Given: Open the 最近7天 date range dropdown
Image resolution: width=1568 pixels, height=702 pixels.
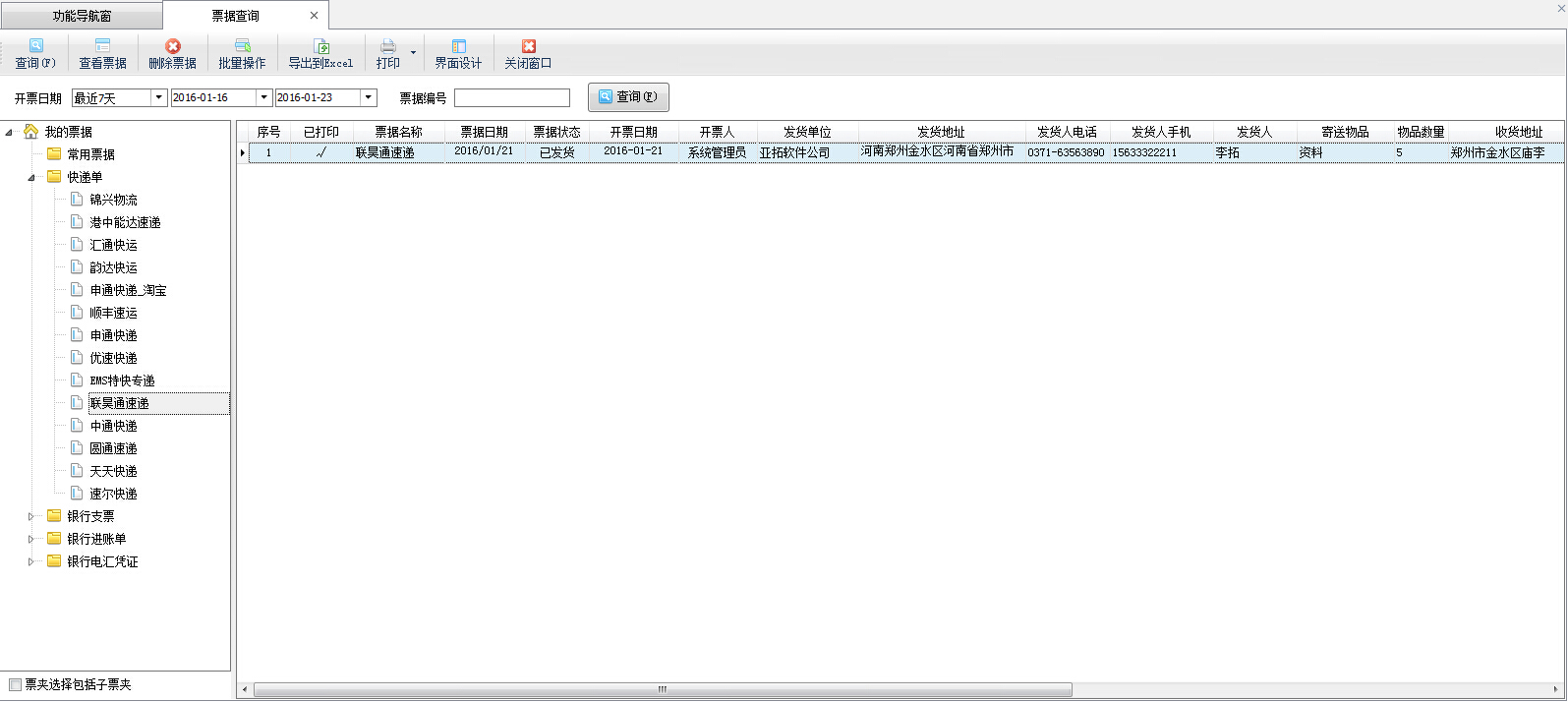Looking at the screenshot, I should [x=158, y=97].
